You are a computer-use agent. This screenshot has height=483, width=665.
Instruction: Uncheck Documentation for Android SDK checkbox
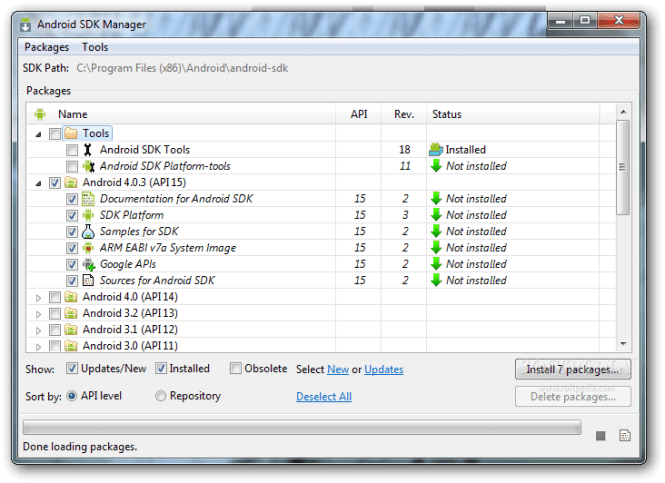click(x=72, y=199)
